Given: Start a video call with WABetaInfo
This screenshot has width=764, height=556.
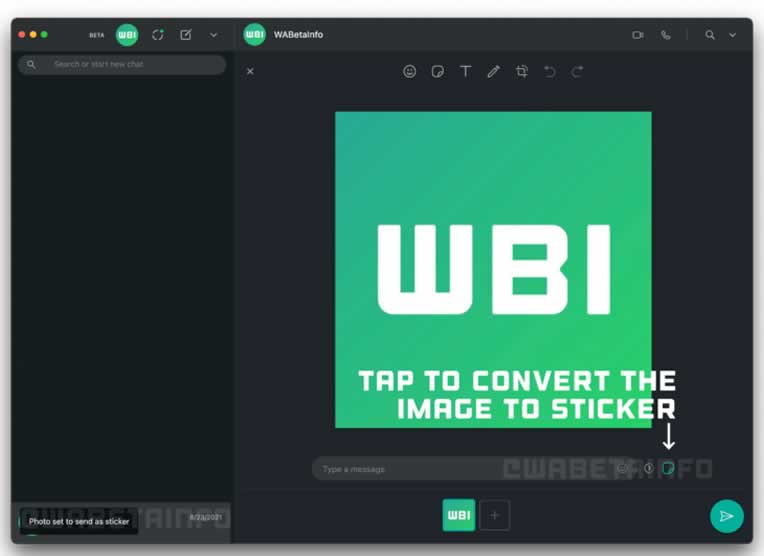Looking at the screenshot, I should [x=637, y=35].
